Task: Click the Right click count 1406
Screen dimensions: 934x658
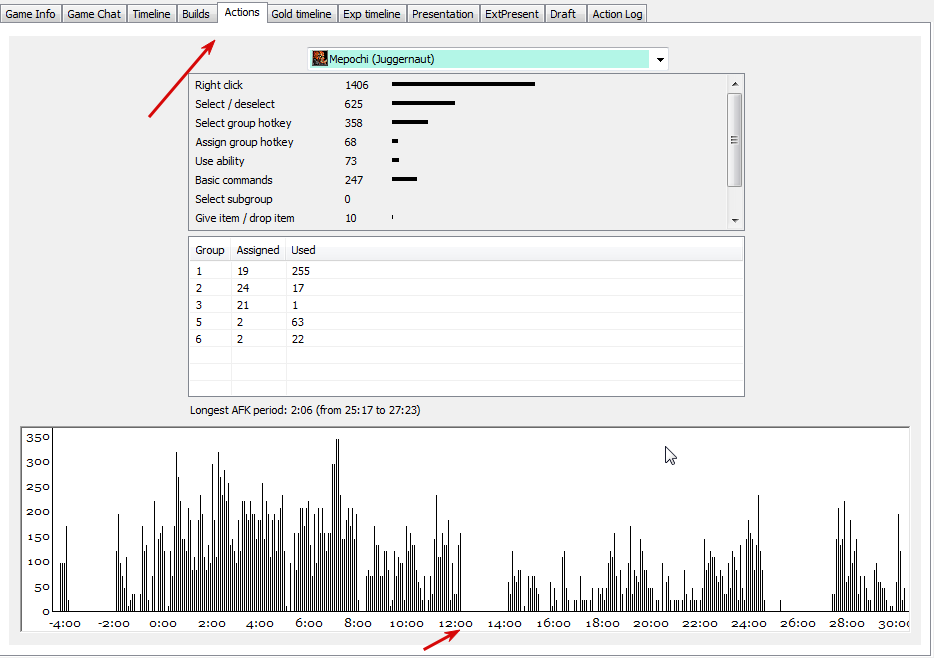Action: (x=356, y=85)
